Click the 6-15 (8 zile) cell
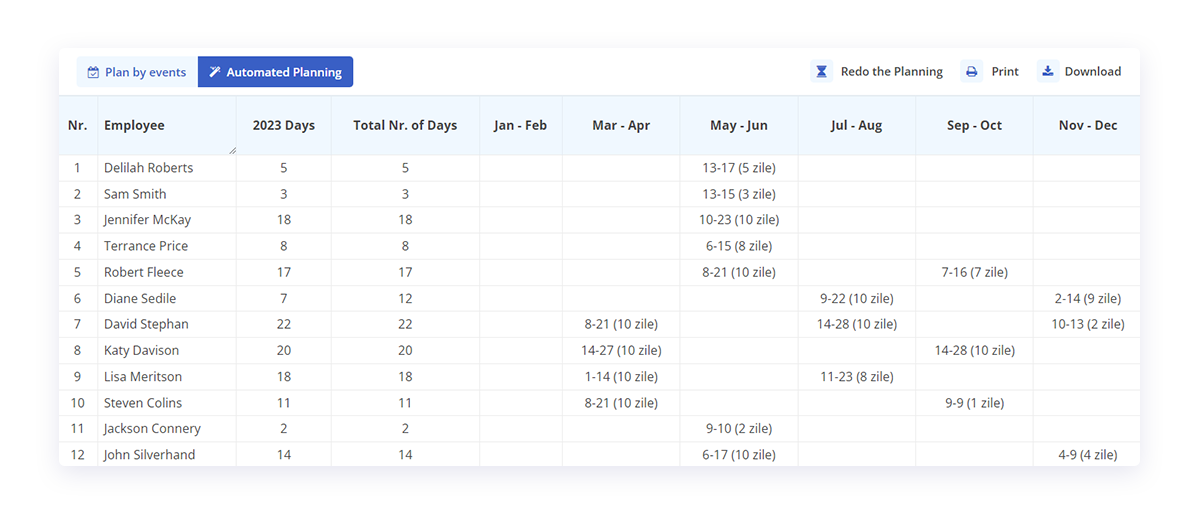 [739, 246]
